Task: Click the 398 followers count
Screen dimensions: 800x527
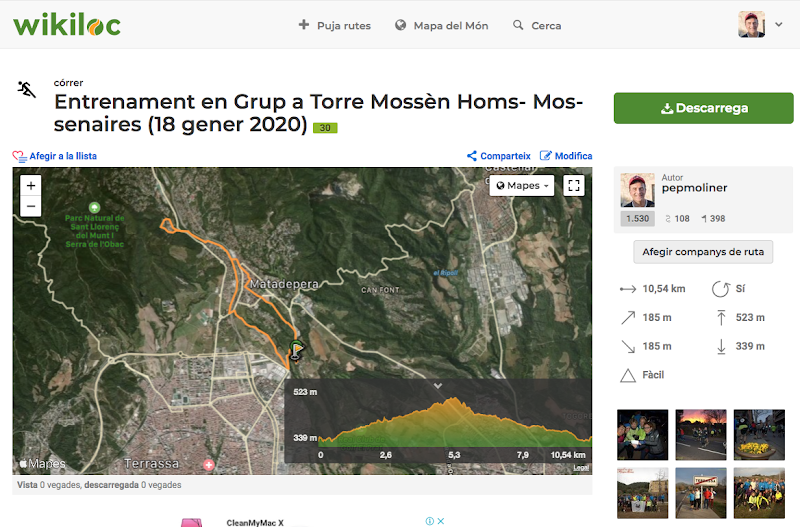Action: [713, 219]
